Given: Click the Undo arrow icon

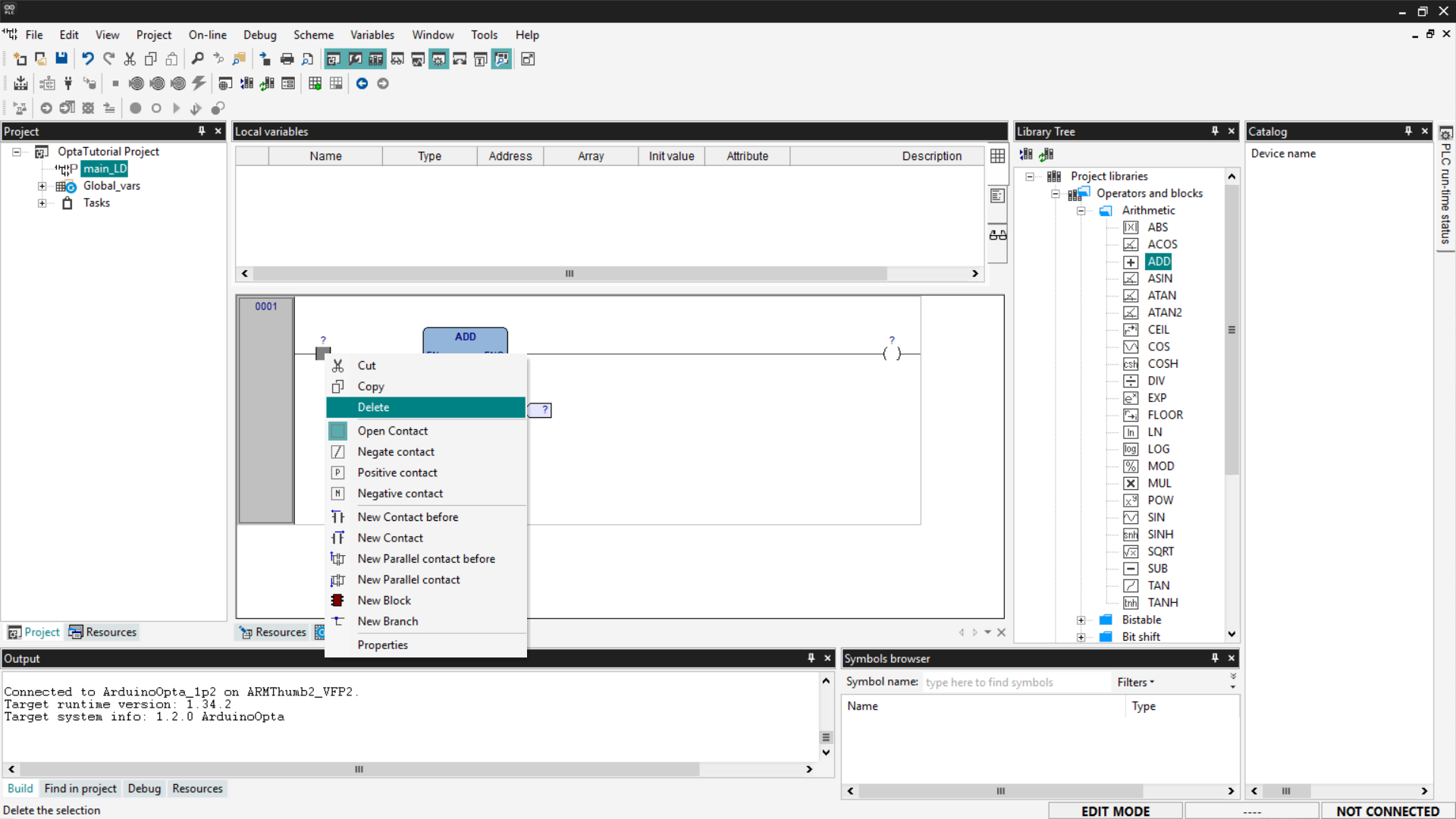Looking at the screenshot, I should pos(88,59).
